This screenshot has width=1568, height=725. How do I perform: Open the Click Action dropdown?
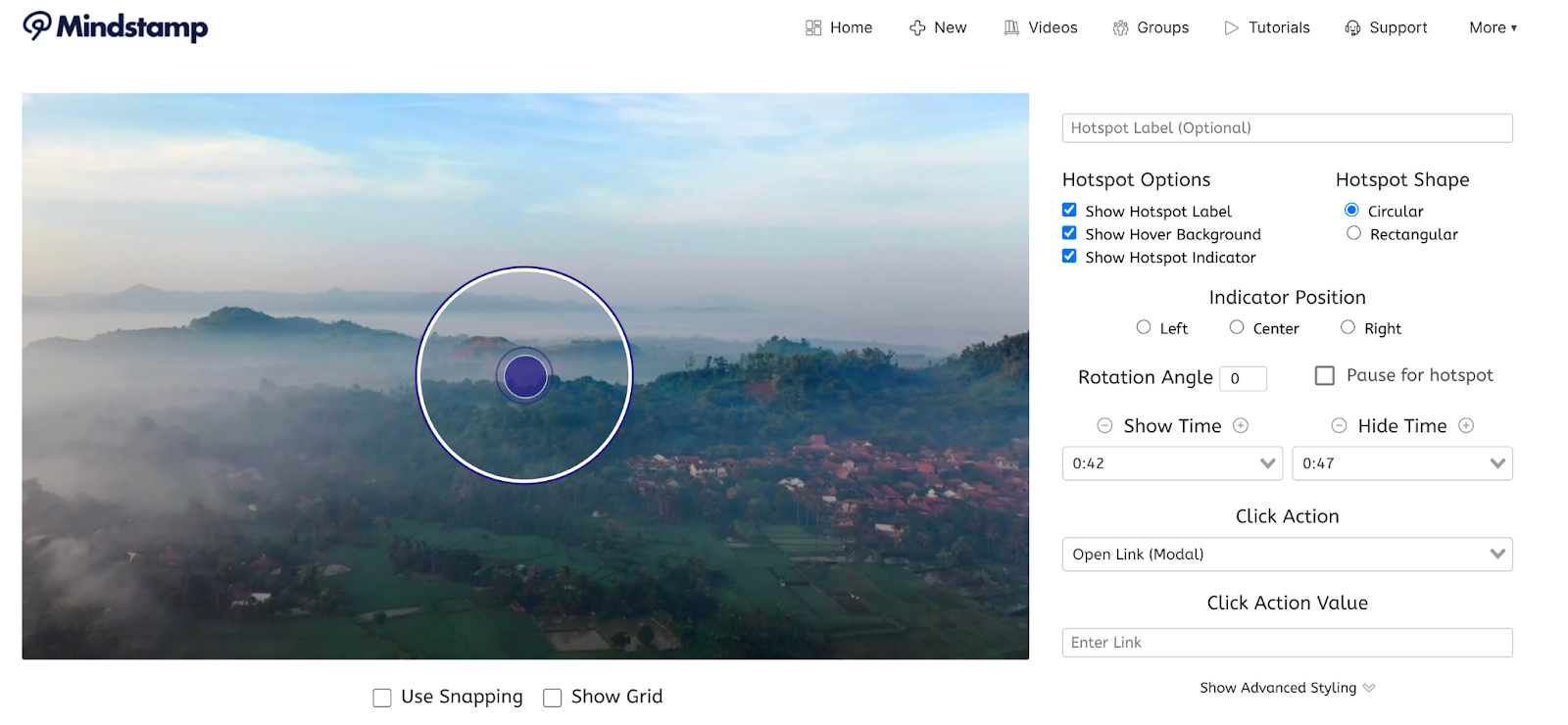coord(1287,555)
